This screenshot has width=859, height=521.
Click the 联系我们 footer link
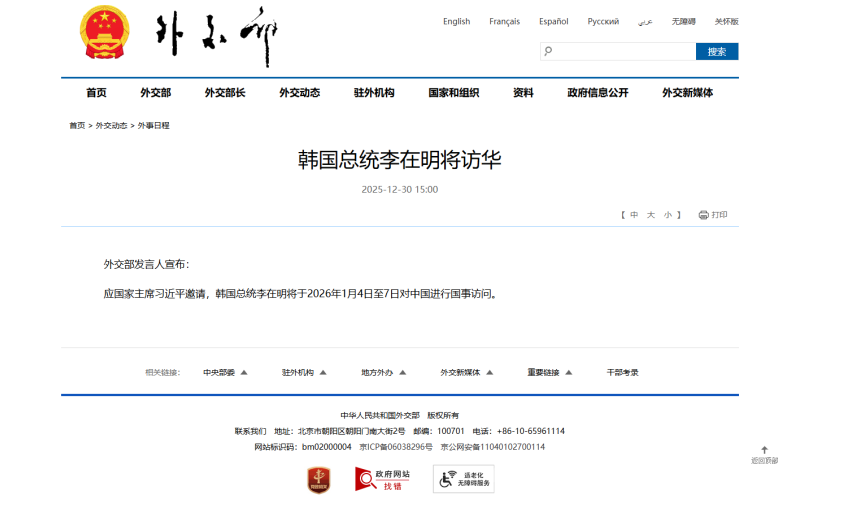[250, 431]
